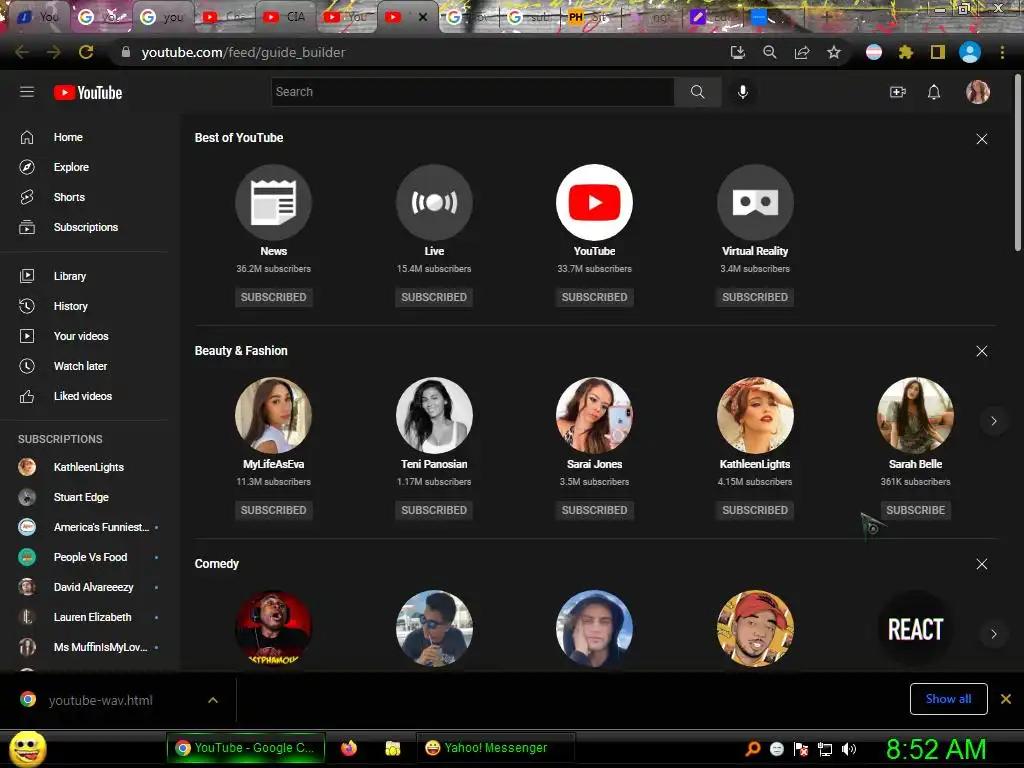The width and height of the screenshot is (1024, 768).
Task: Click the search magnifier button
Action: pyautogui.click(x=697, y=92)
